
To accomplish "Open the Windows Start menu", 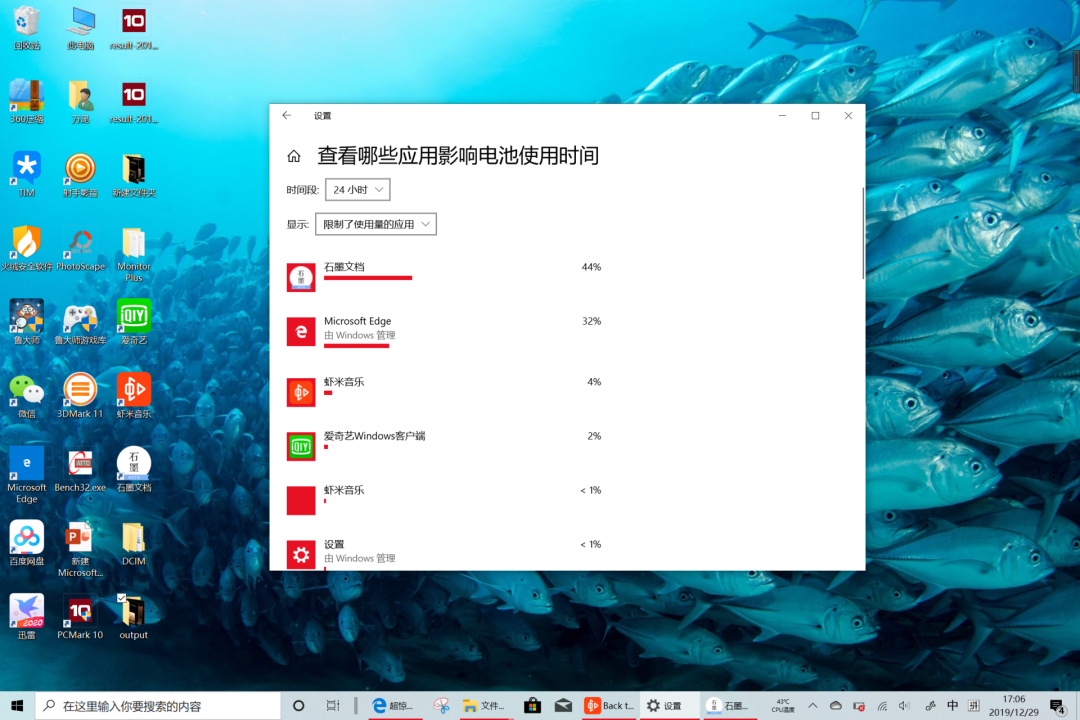I will click(17, 706).
